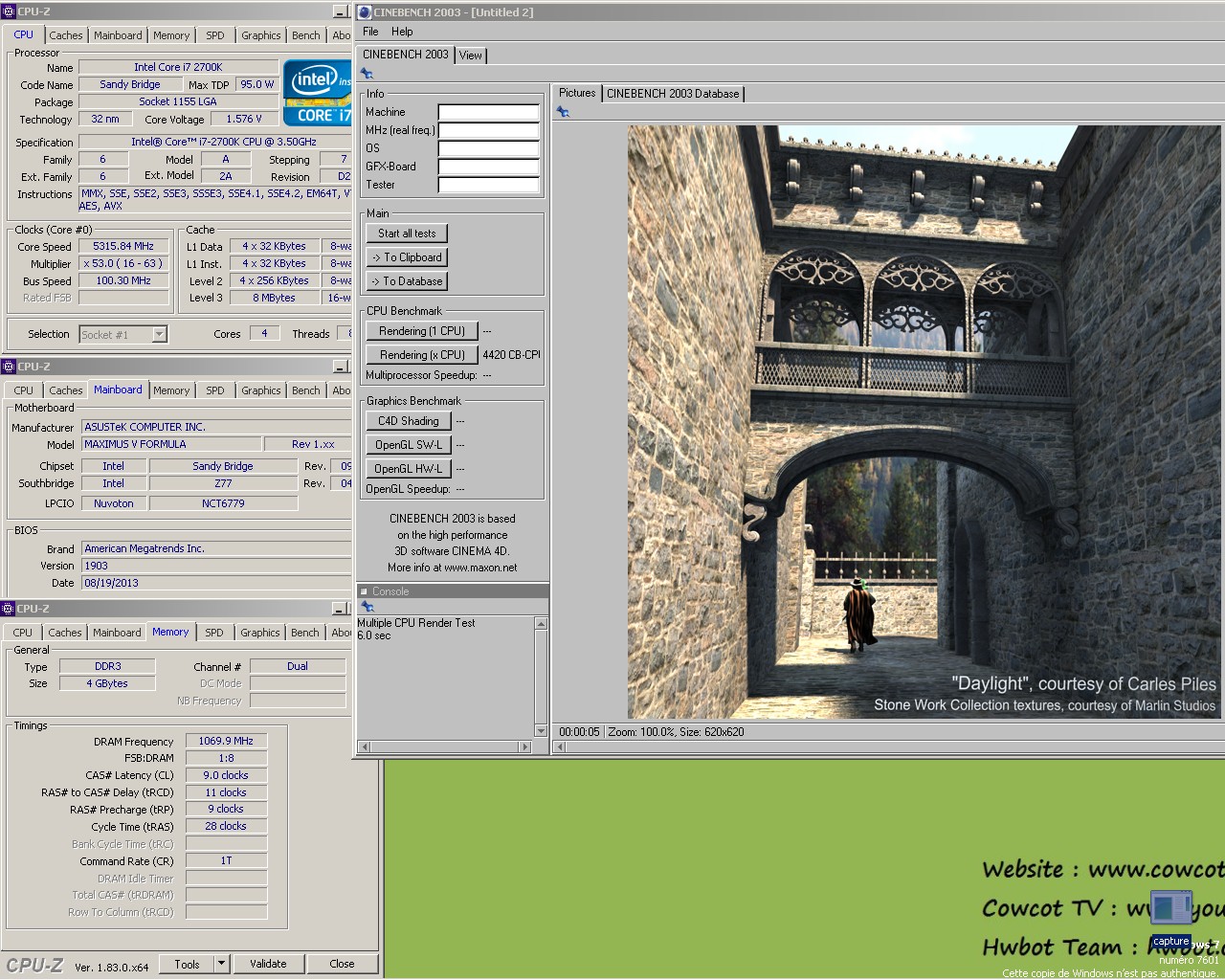Click console vertical scrollbar down arrow
1225x980 pixels.
click(x=541, y=731)
